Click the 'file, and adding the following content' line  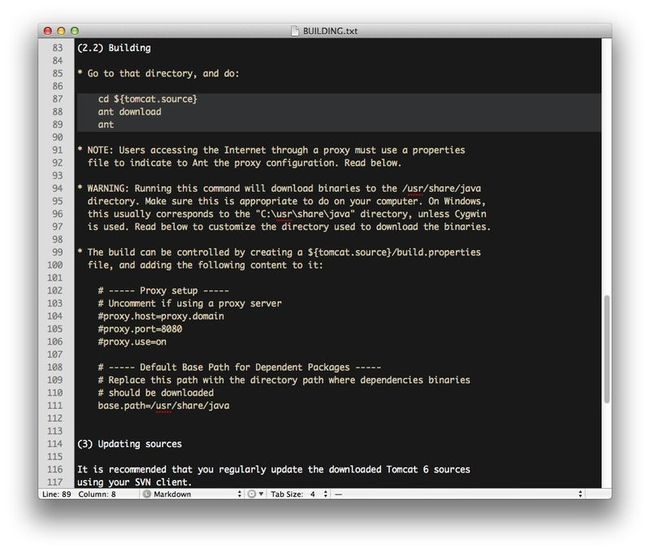(x=205, y=265)
